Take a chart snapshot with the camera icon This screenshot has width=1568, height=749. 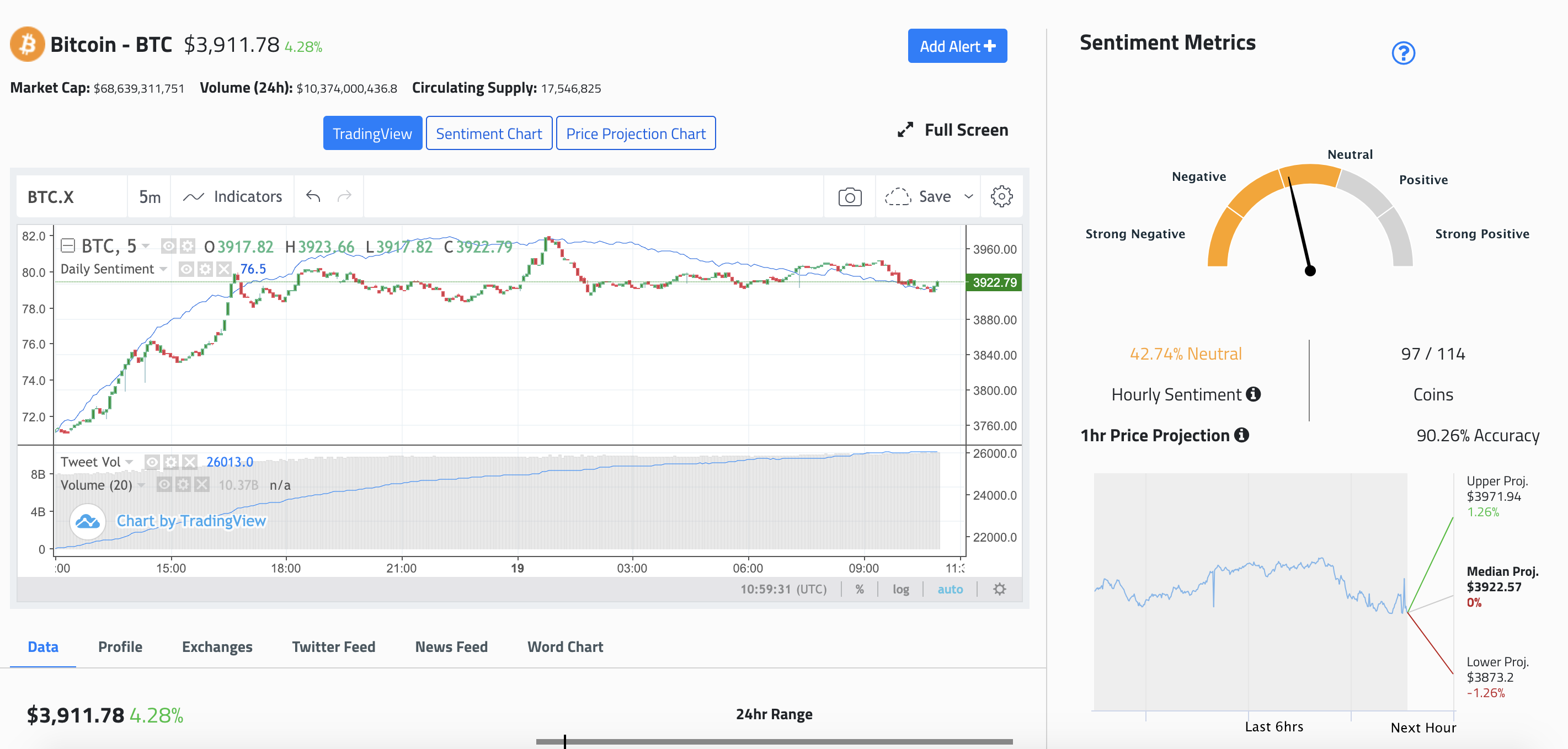pos(849,196)
